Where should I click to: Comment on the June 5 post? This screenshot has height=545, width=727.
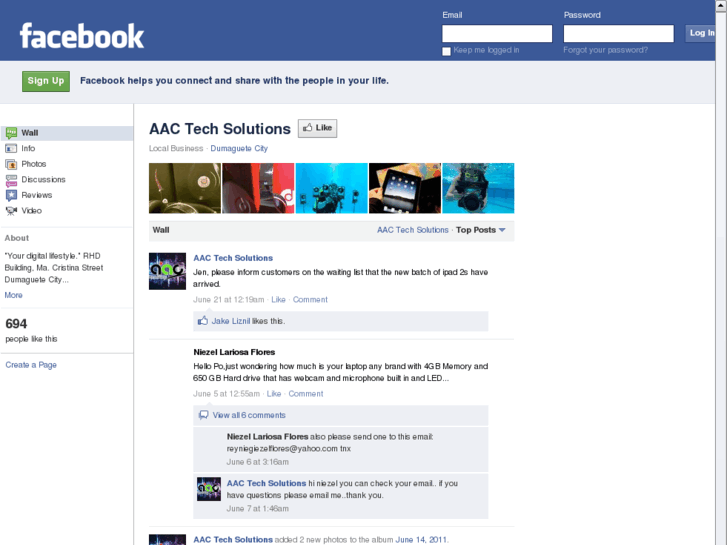pyautogui.click(x=306, y=394)
